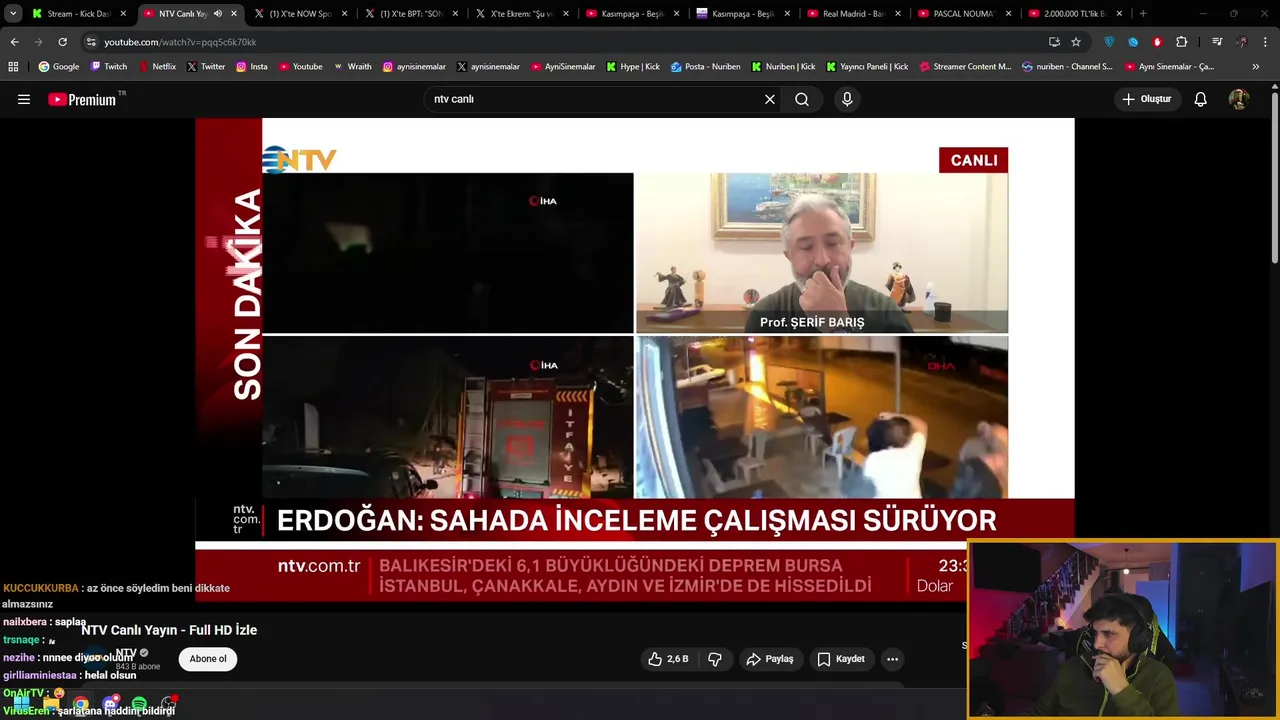Open Chrome from the taskbar

pyautogui.click(x=81, y=704)
